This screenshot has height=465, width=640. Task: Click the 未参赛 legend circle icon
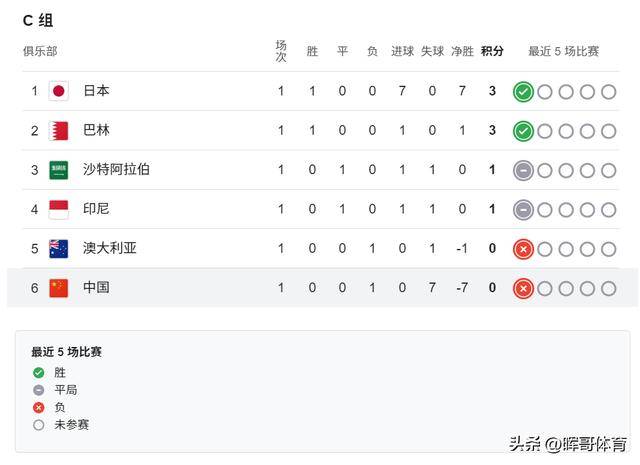(x=39, y=425)
